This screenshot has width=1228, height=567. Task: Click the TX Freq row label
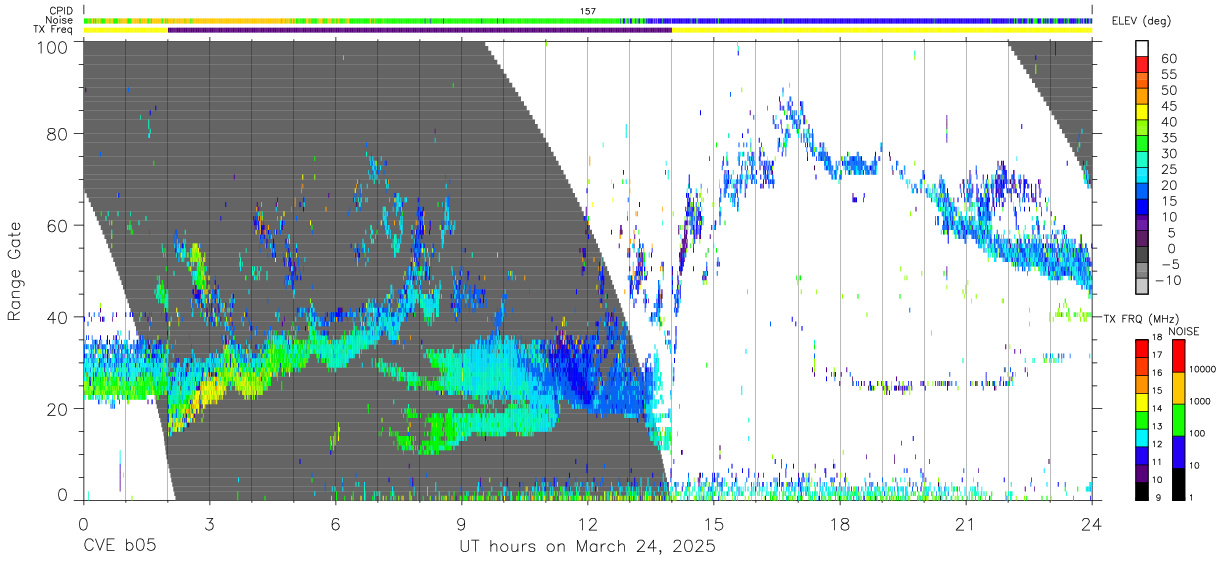pyautogui.click(x=55, y=30)
